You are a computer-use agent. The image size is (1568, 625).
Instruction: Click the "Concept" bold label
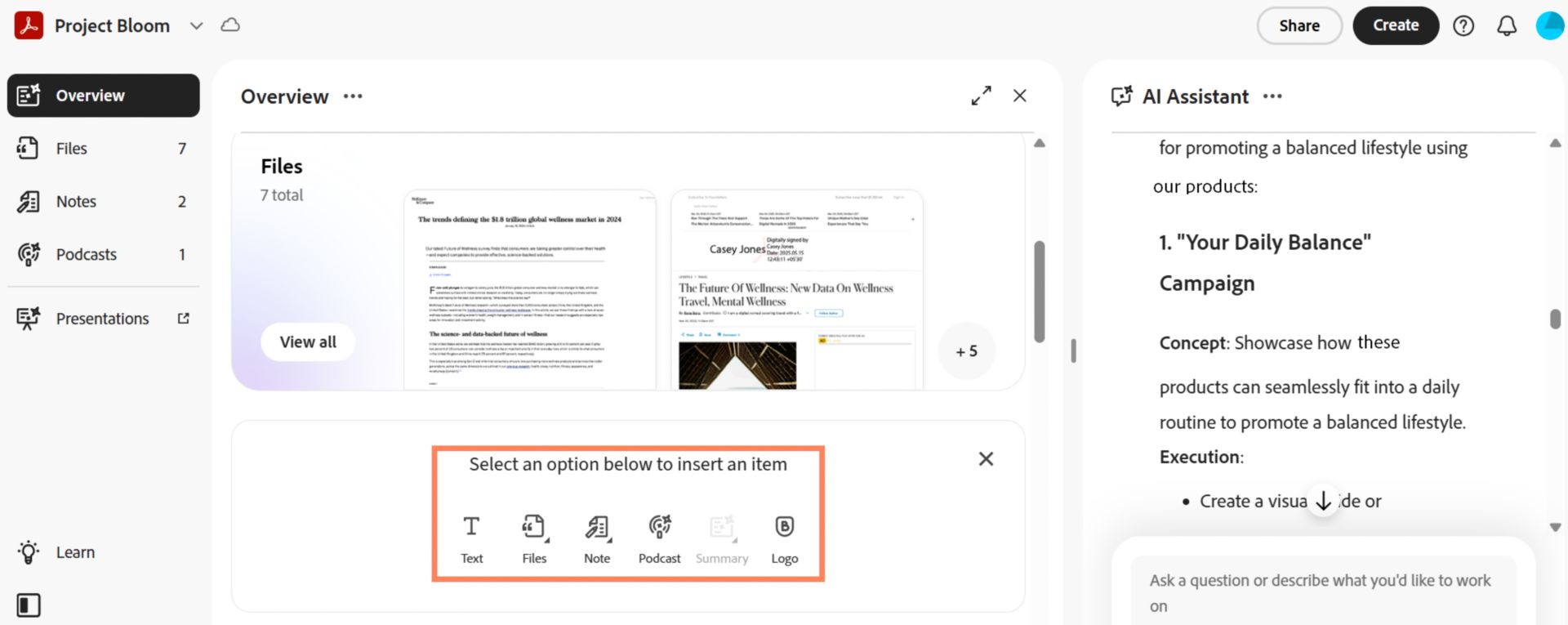[1193, 343]
